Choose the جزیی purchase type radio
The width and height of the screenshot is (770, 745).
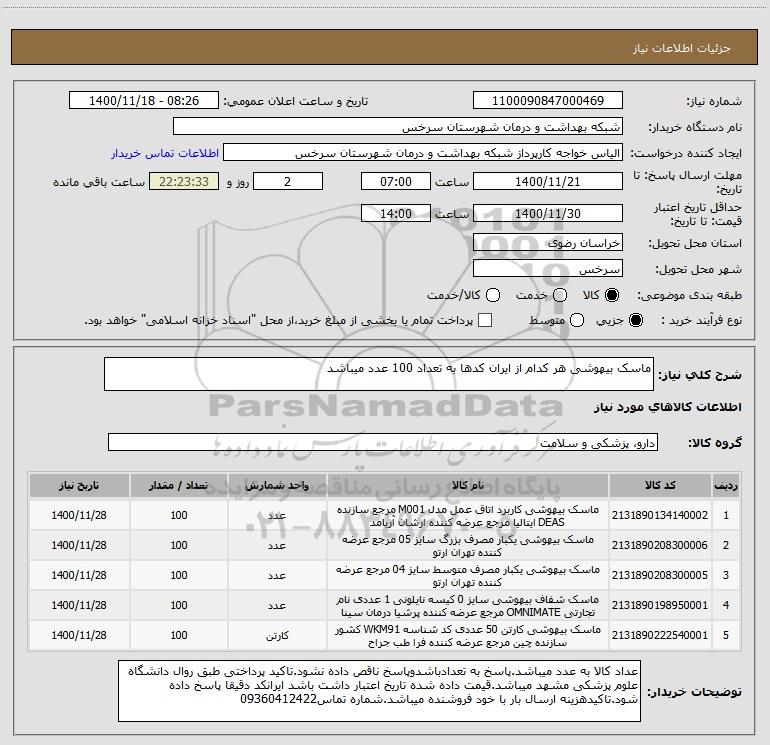pyautogui.click(x=635, y=320)
